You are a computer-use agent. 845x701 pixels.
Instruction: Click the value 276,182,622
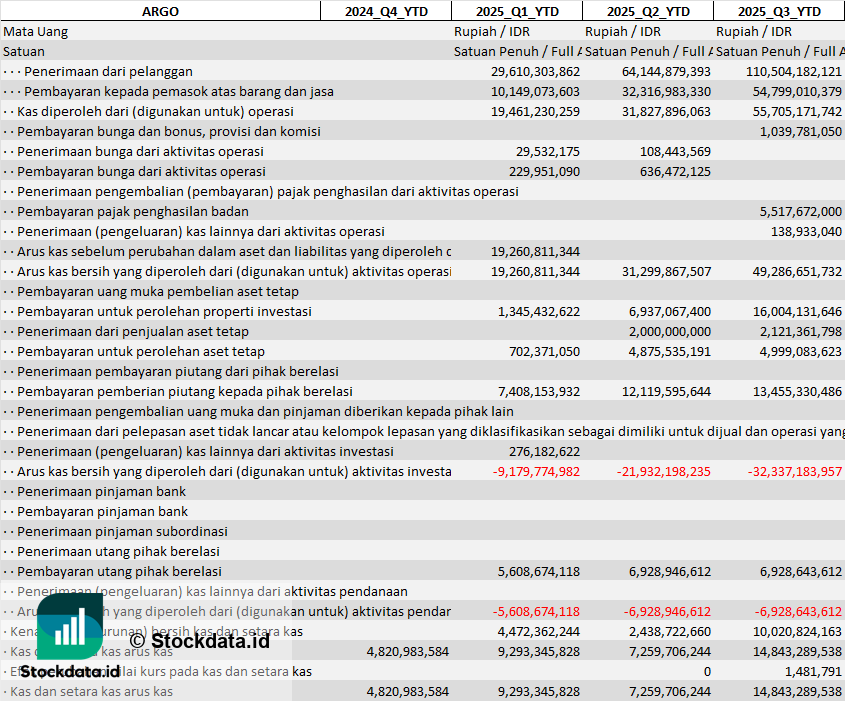point(544,450)
